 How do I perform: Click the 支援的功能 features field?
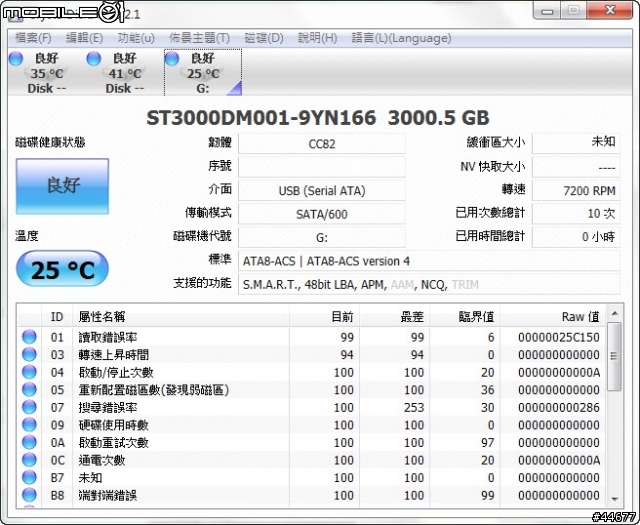429,284
